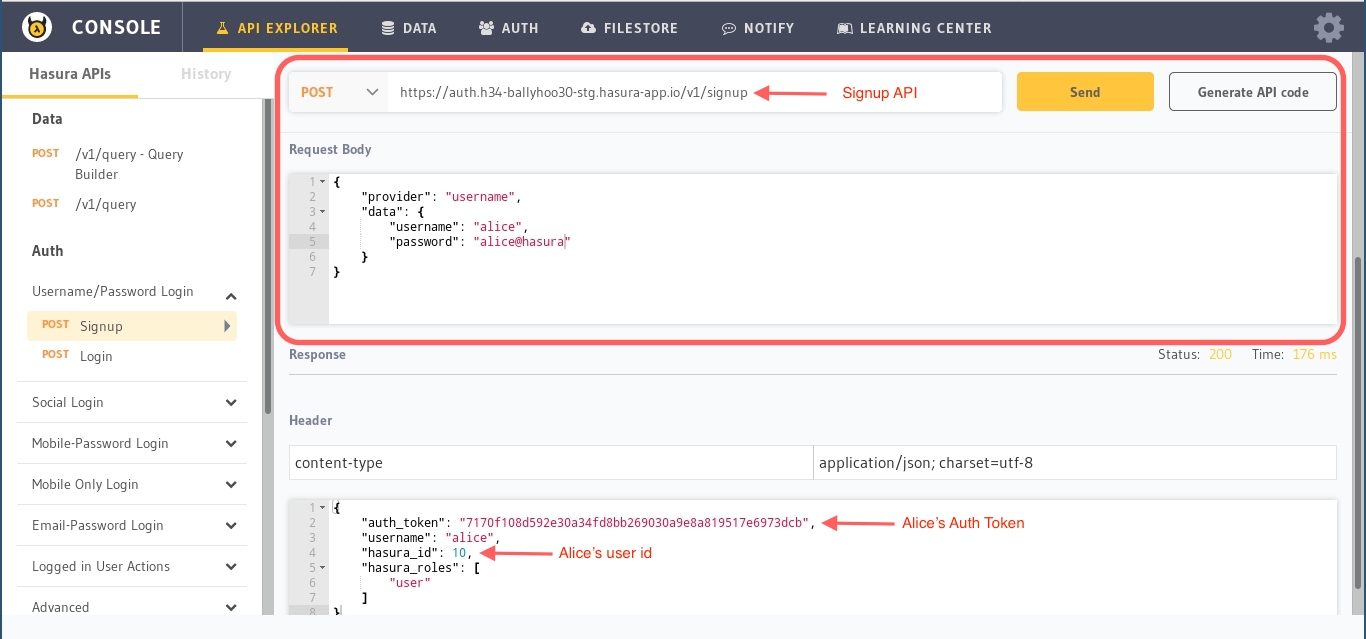Select the Hasura APIs sidebar tab
Screen dimensions: 1366x639
[70, 74]
